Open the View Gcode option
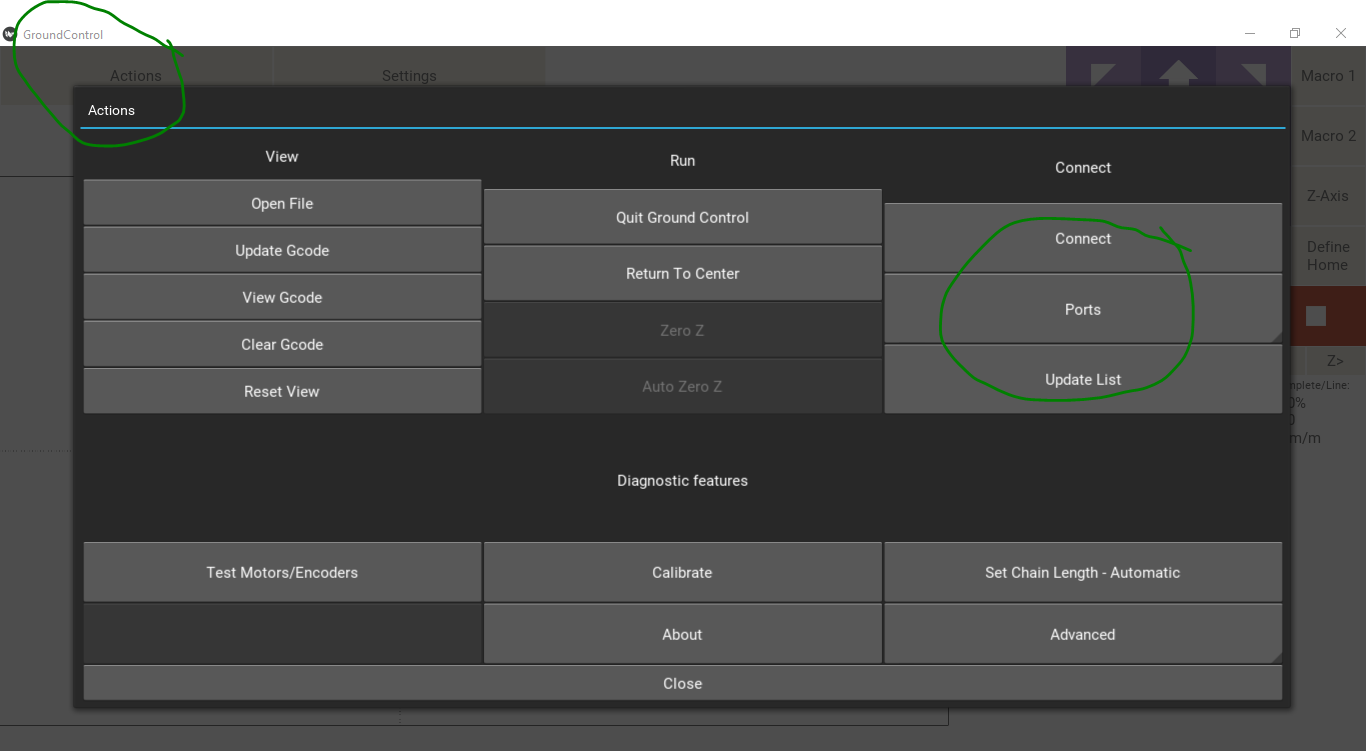 pyautogui.click(x=282, y=297)
